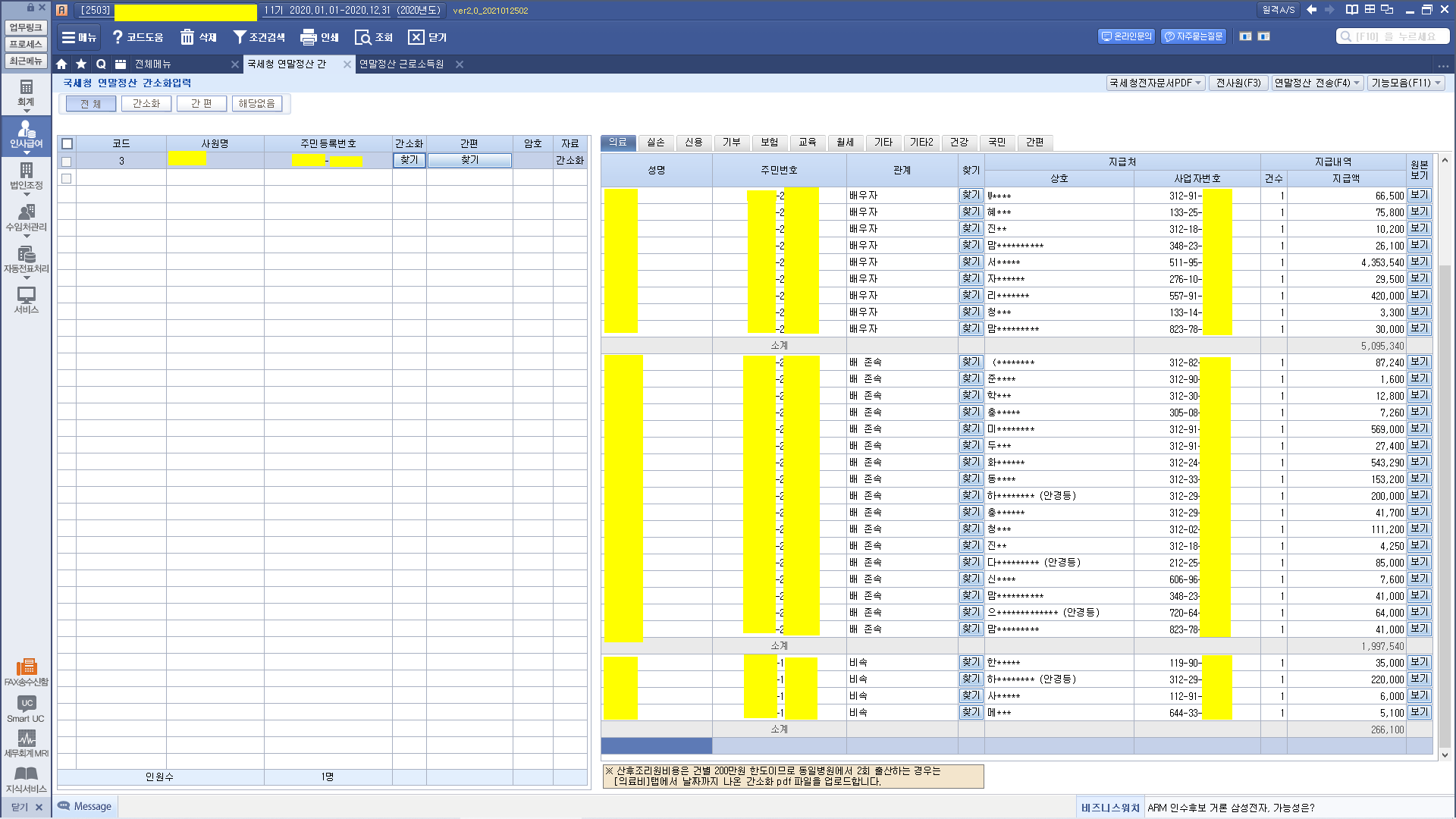Click the home icon in tab bar

[x=61, y=64]
